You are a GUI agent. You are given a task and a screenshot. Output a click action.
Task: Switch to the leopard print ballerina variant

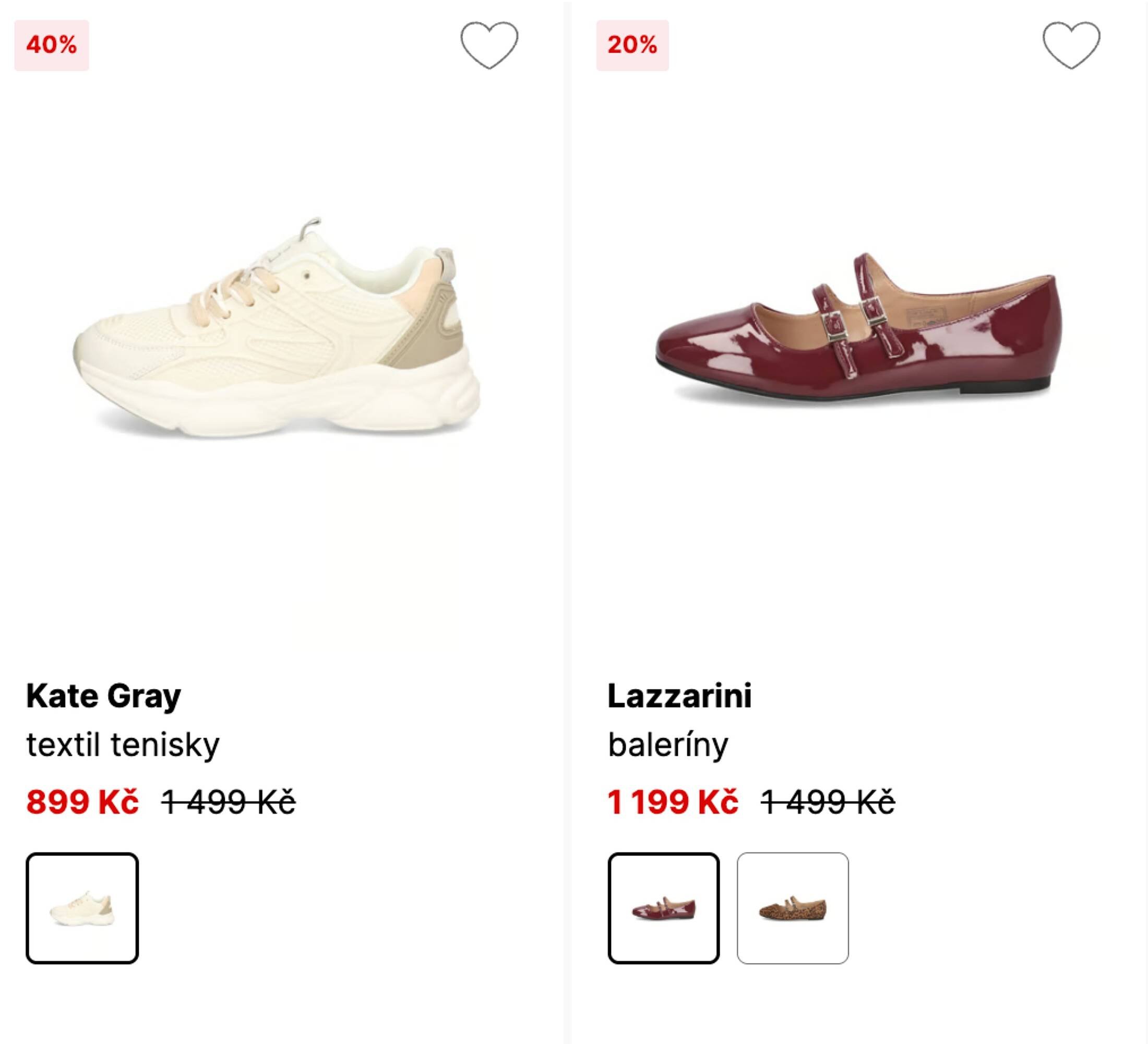792,908
